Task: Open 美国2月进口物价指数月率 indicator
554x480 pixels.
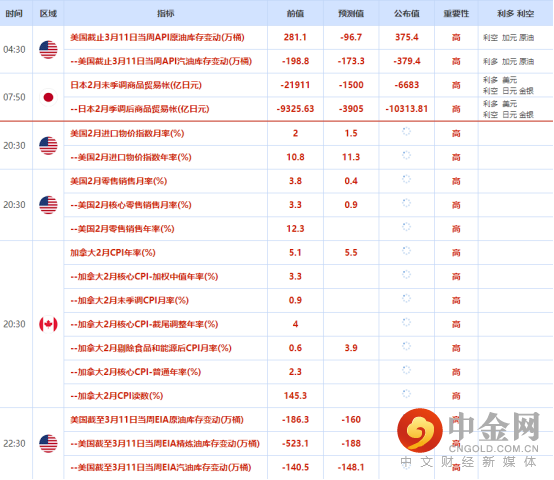Action: (127, 133)
